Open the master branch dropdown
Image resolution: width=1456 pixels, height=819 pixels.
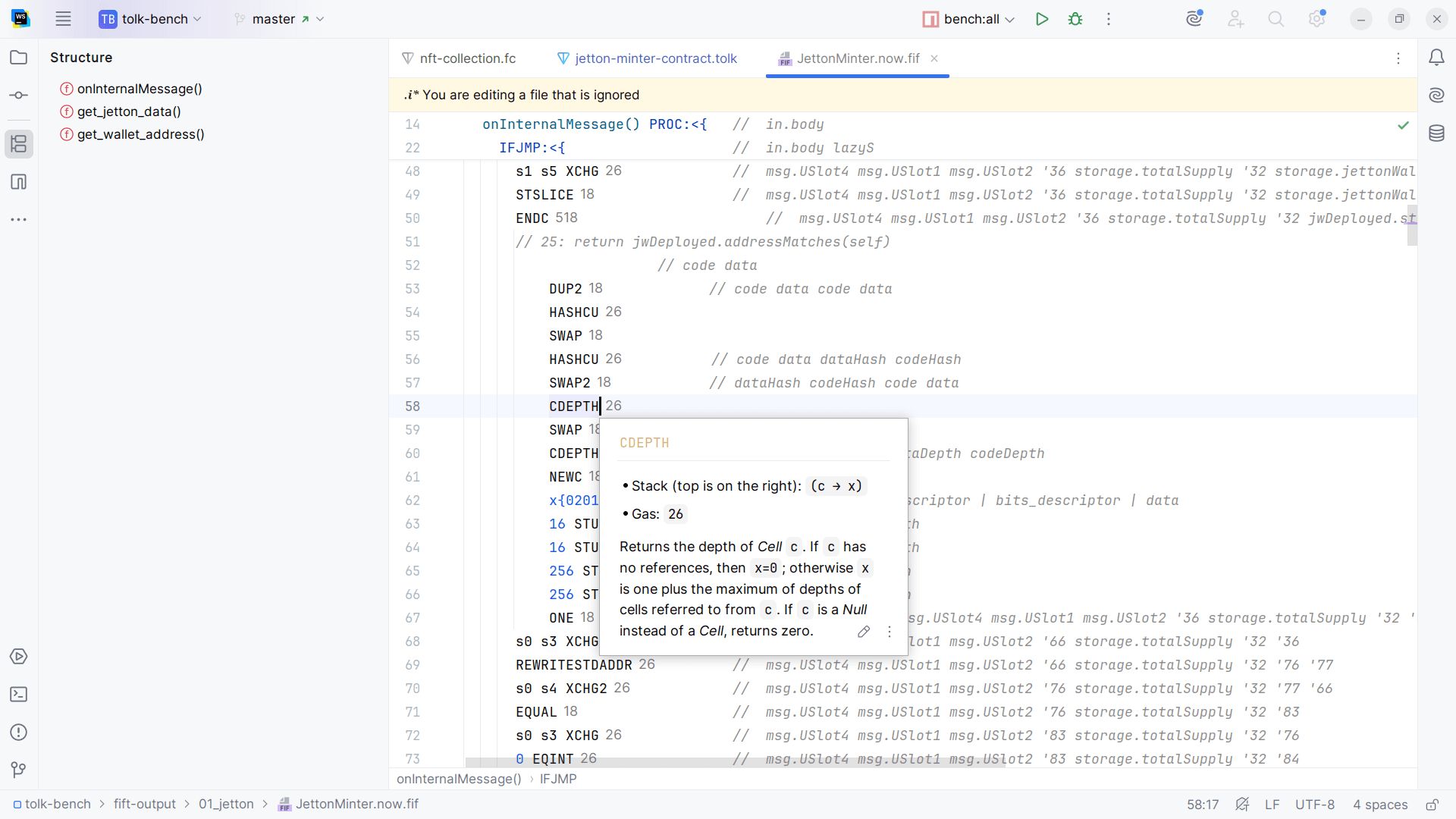pyautogui.click(x=280, y=19)
